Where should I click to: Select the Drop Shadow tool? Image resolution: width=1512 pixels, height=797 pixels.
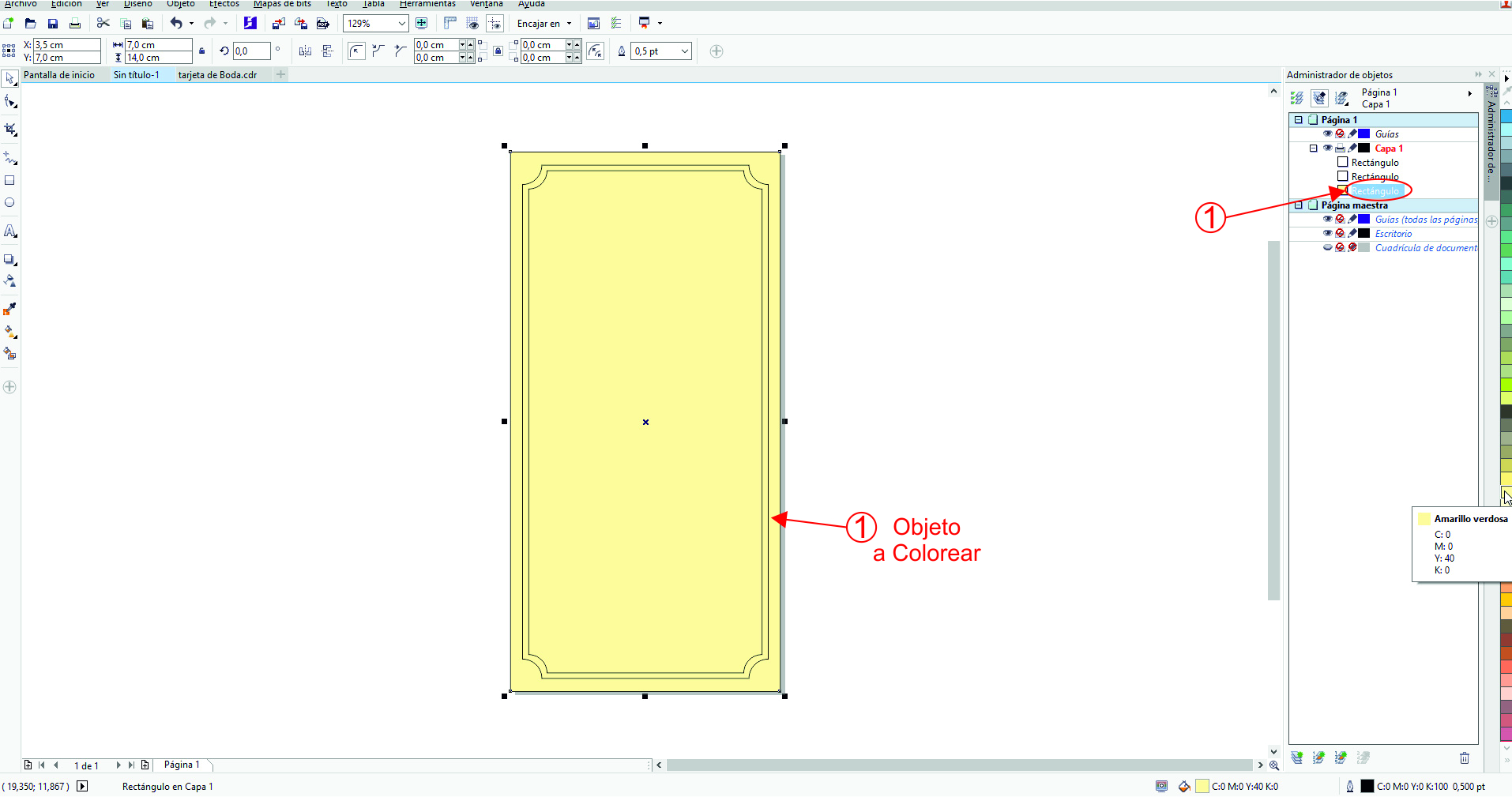click(x=9, y=259)
